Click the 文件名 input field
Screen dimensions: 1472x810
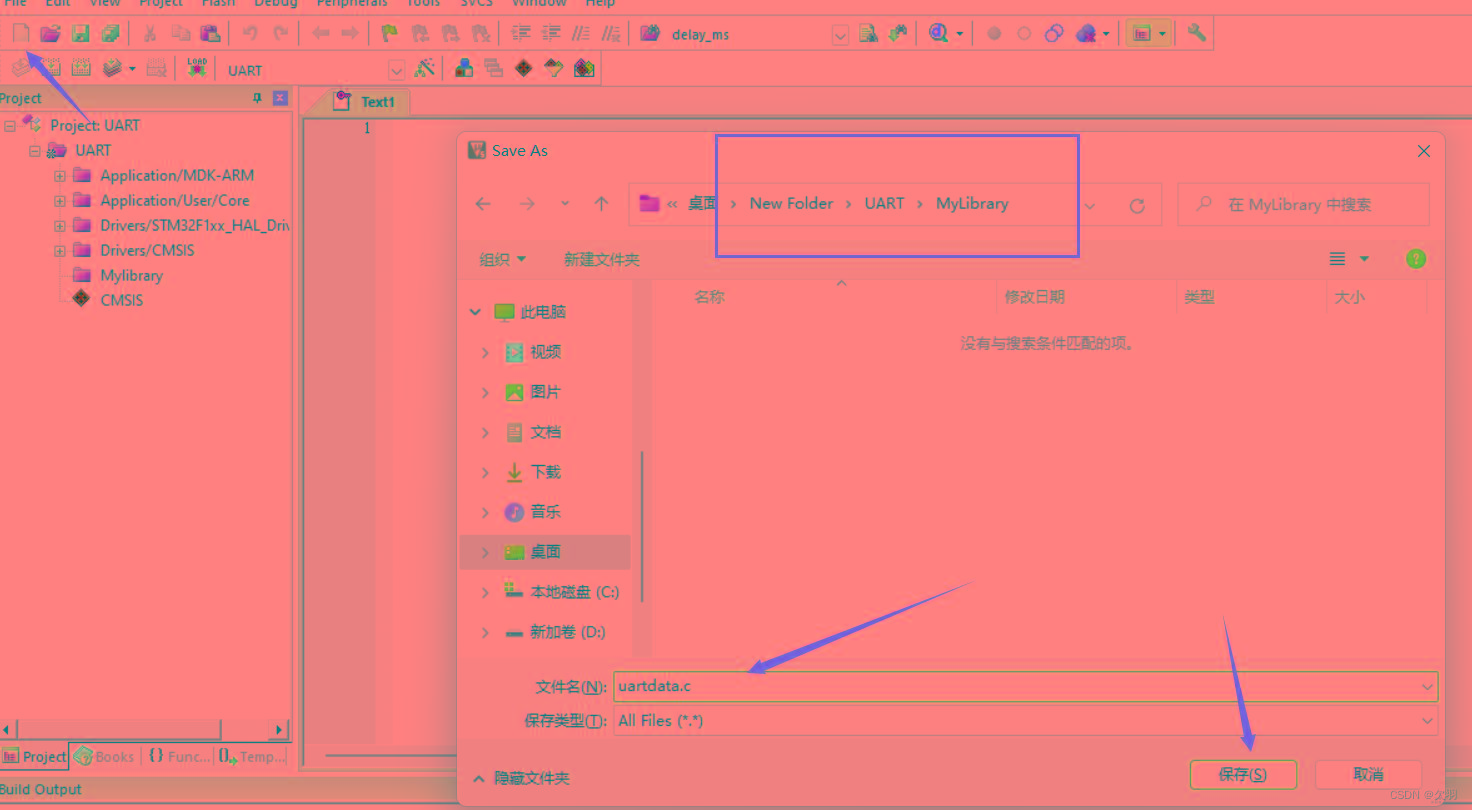1025,686
